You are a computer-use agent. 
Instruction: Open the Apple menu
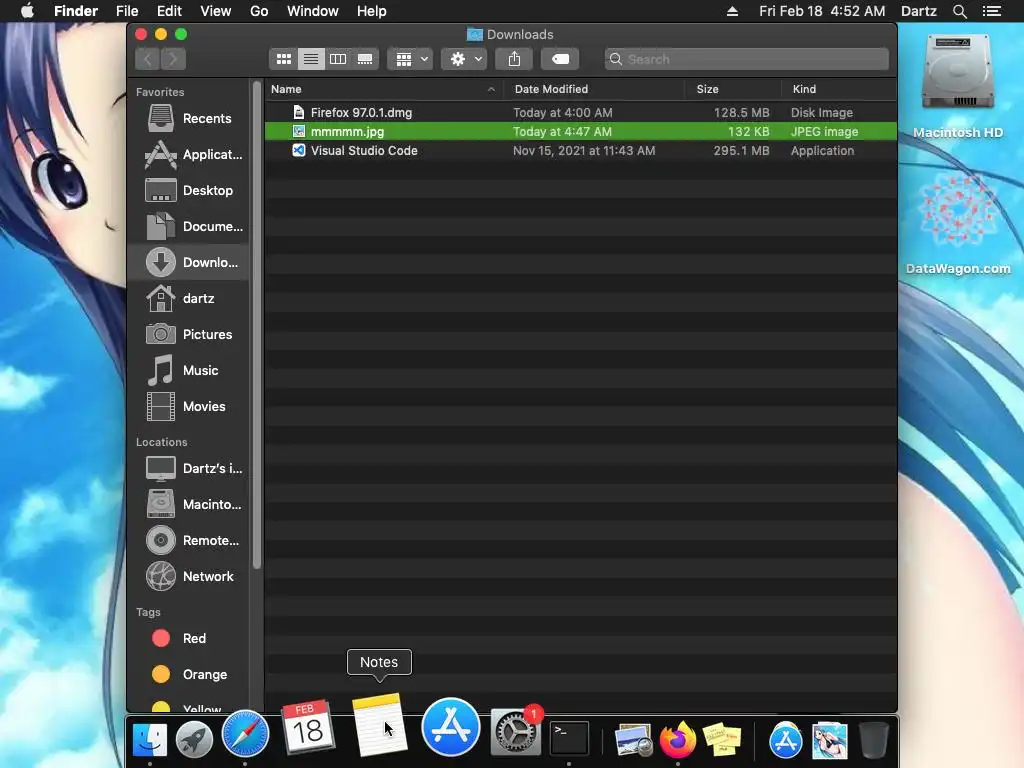(x=27, y=11)
